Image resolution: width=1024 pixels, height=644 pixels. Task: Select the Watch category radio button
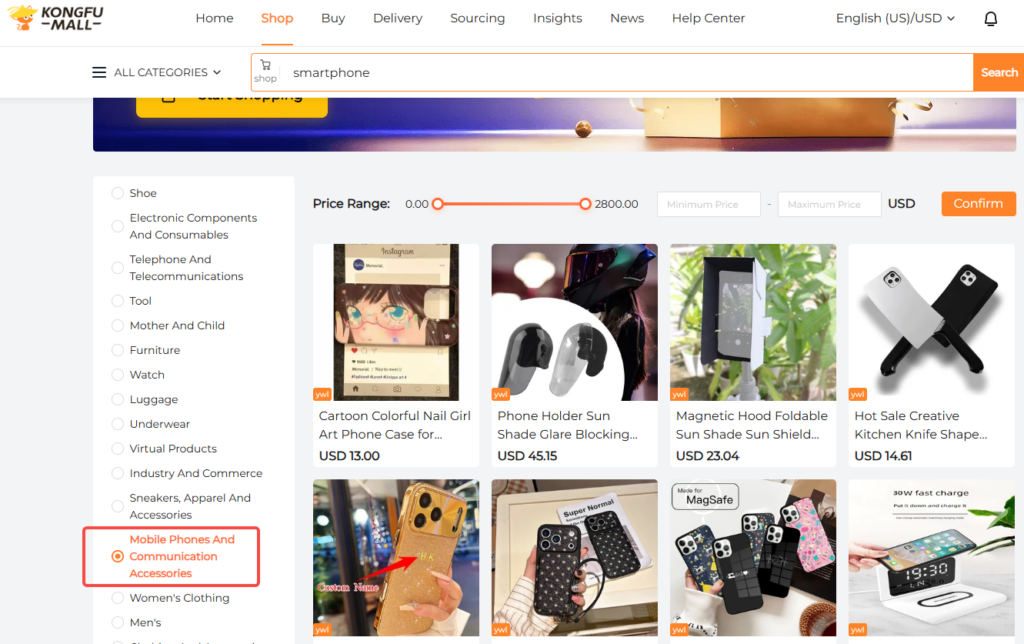[118, 375]
